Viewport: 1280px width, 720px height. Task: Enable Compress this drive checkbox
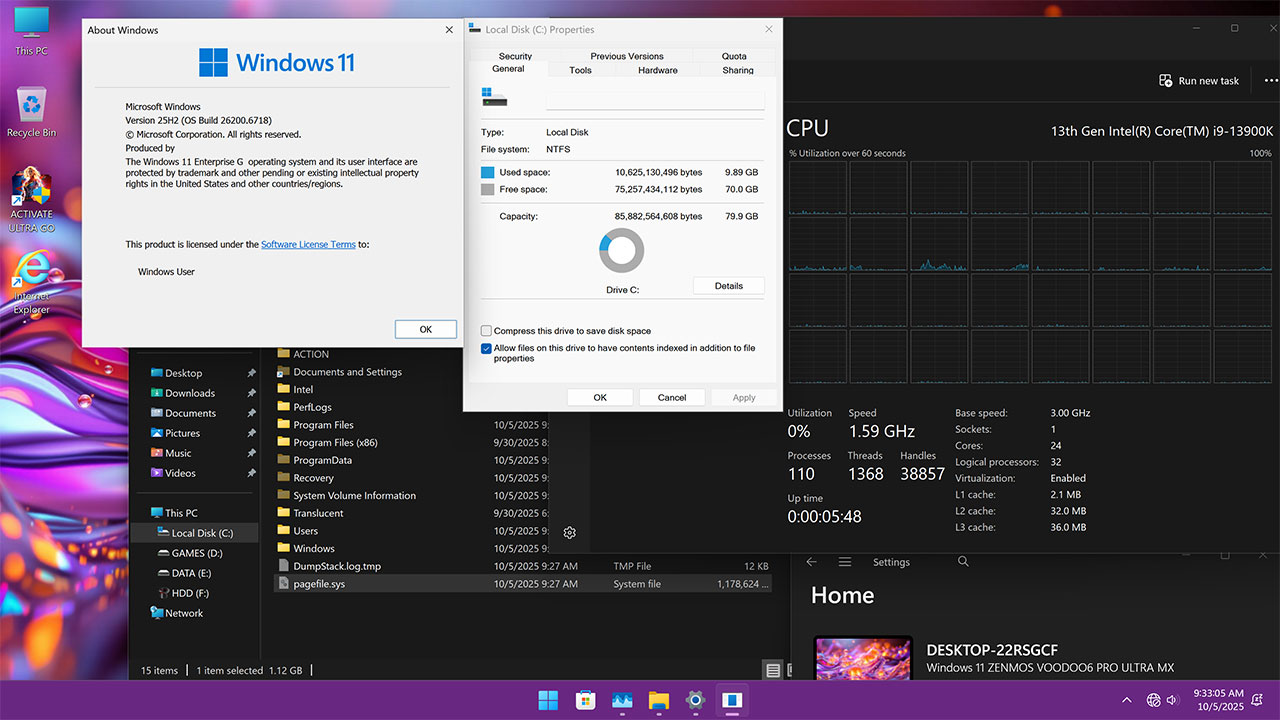pyautogui.click(x=486, y=331)
